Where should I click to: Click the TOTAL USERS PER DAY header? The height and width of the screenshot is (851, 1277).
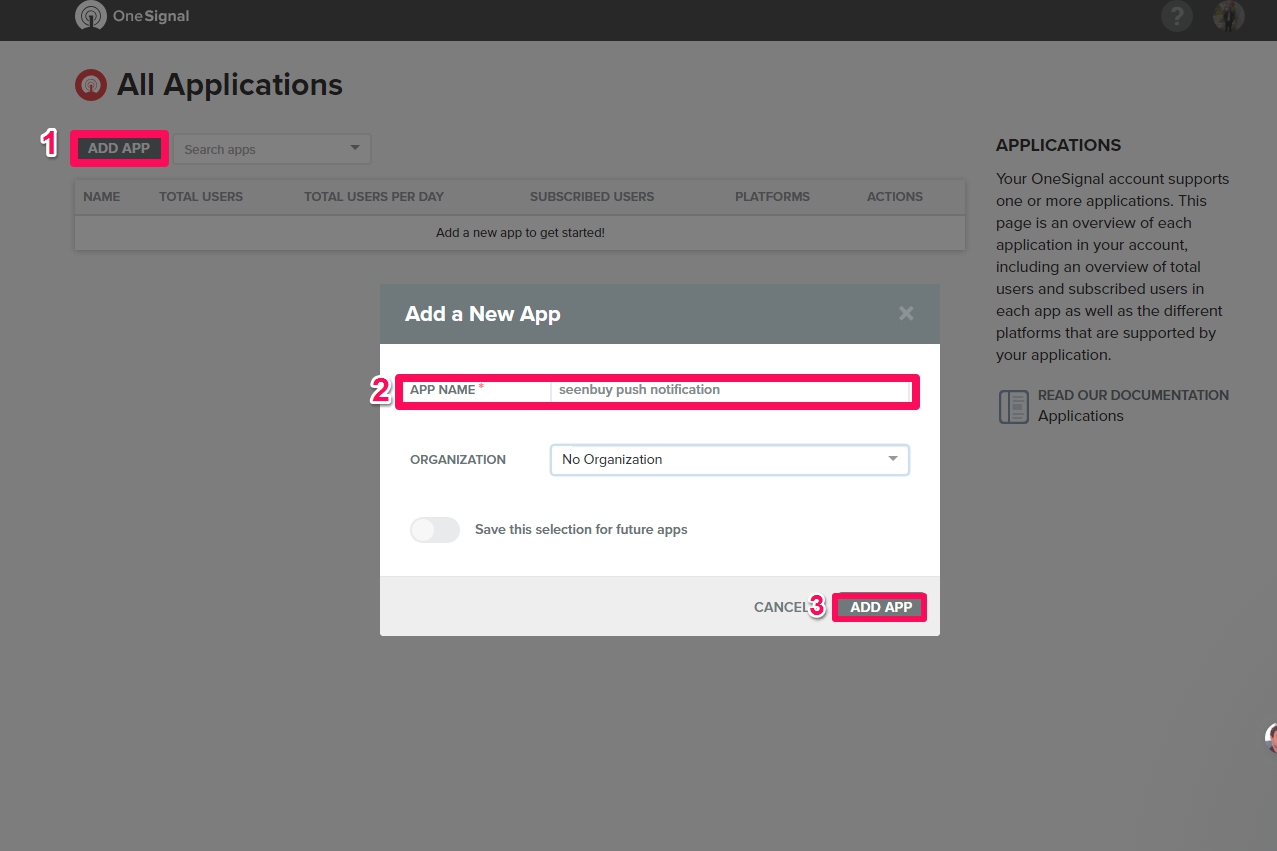tap(374, 197)
